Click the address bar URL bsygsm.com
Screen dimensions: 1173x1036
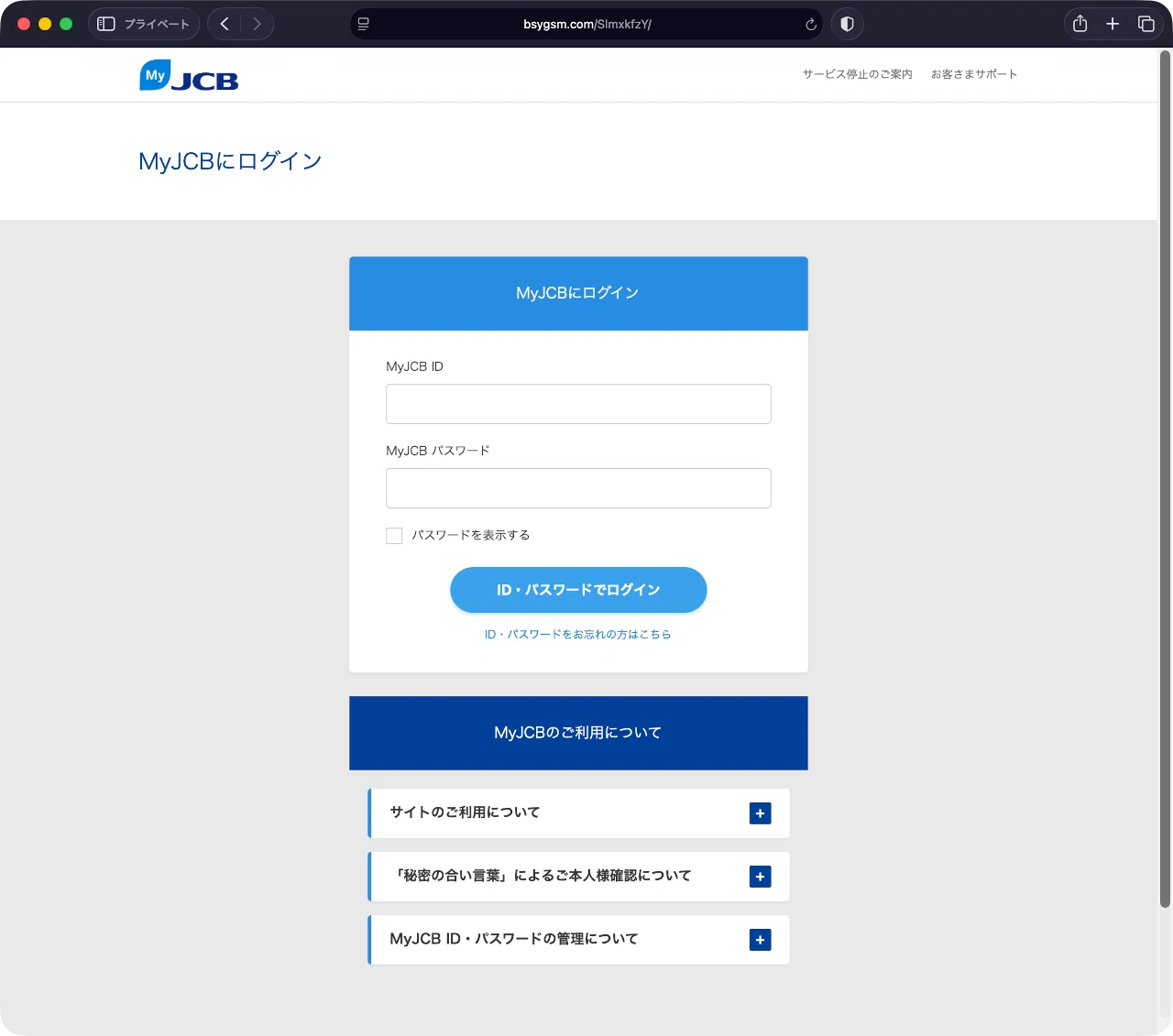(x=587, y=25)
